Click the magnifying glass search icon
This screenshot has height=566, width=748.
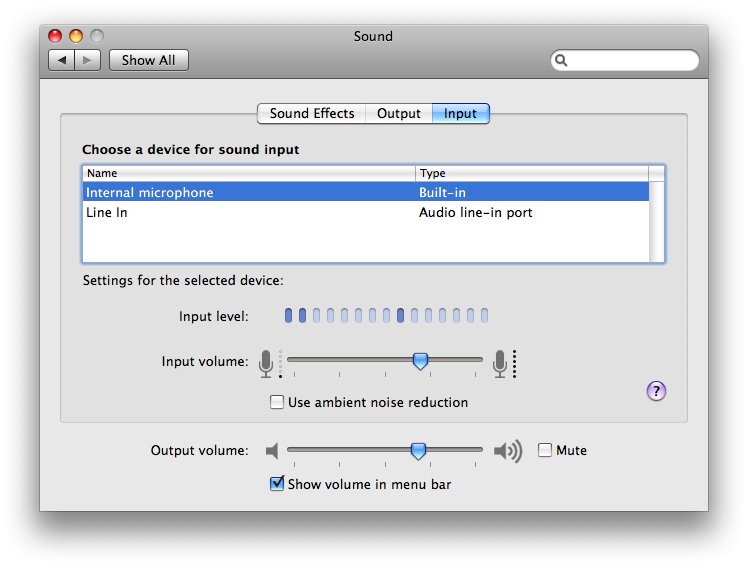(x=561, y=60)
